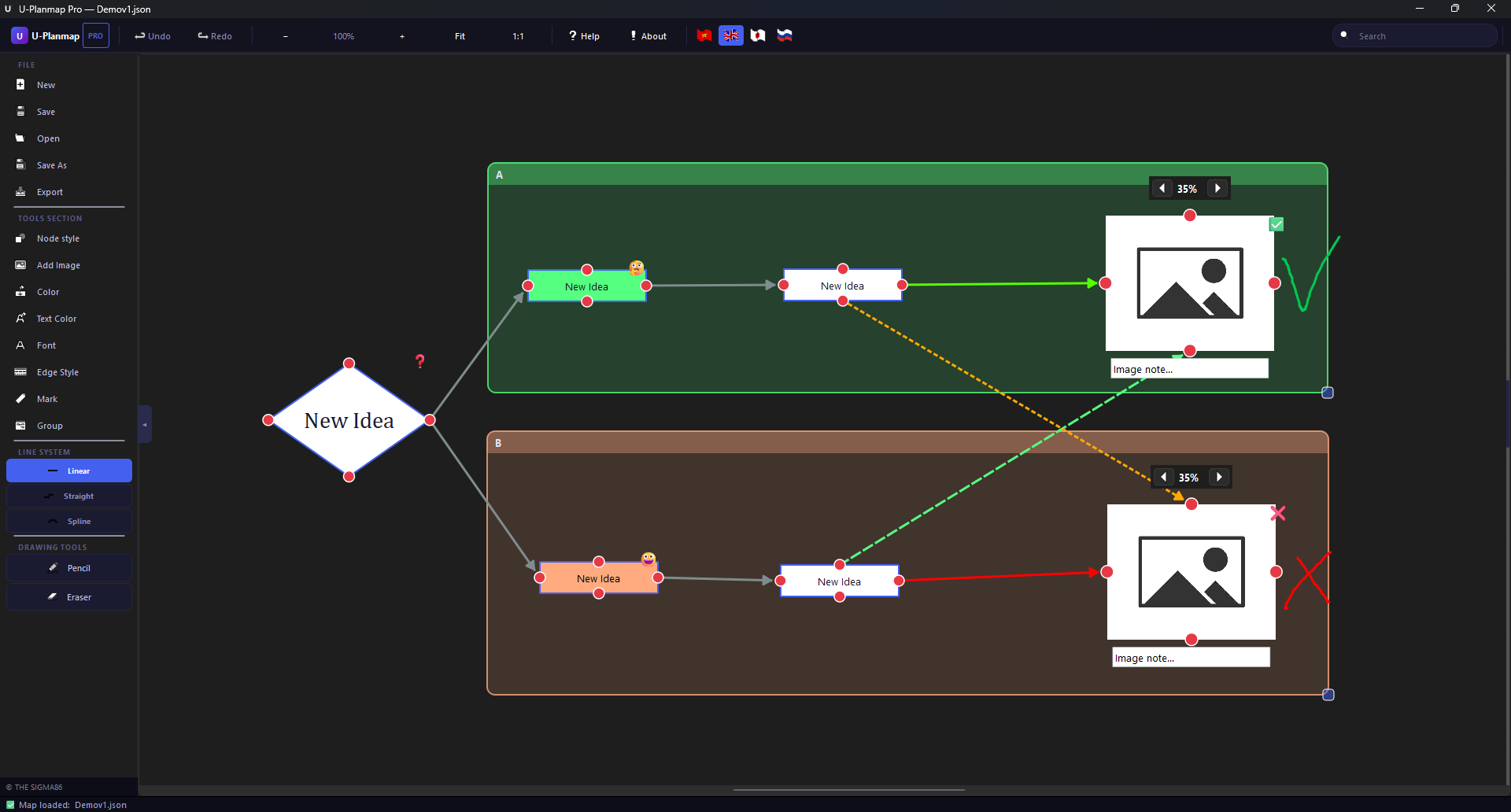The height and width of the screenshot is (812, 1511).
Task: Click the 100% zoom level
Action: 344,36
